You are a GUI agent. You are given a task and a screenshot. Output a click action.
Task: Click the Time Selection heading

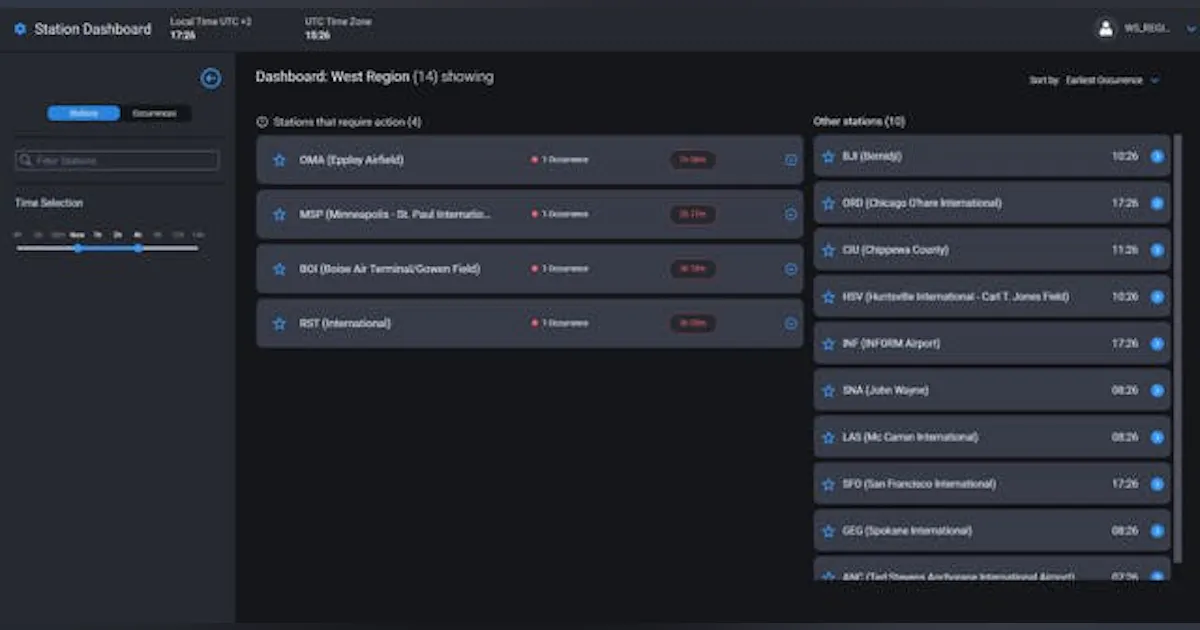[49, 203]
